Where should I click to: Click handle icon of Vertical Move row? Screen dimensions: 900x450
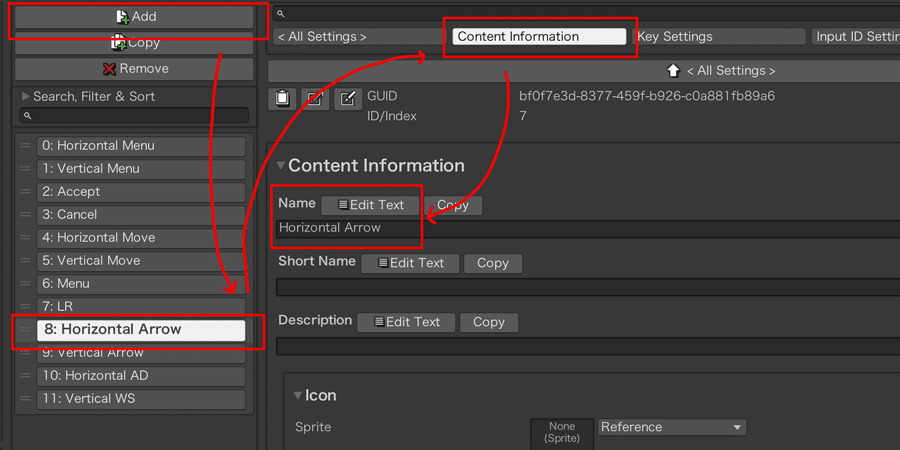(25, 261)
